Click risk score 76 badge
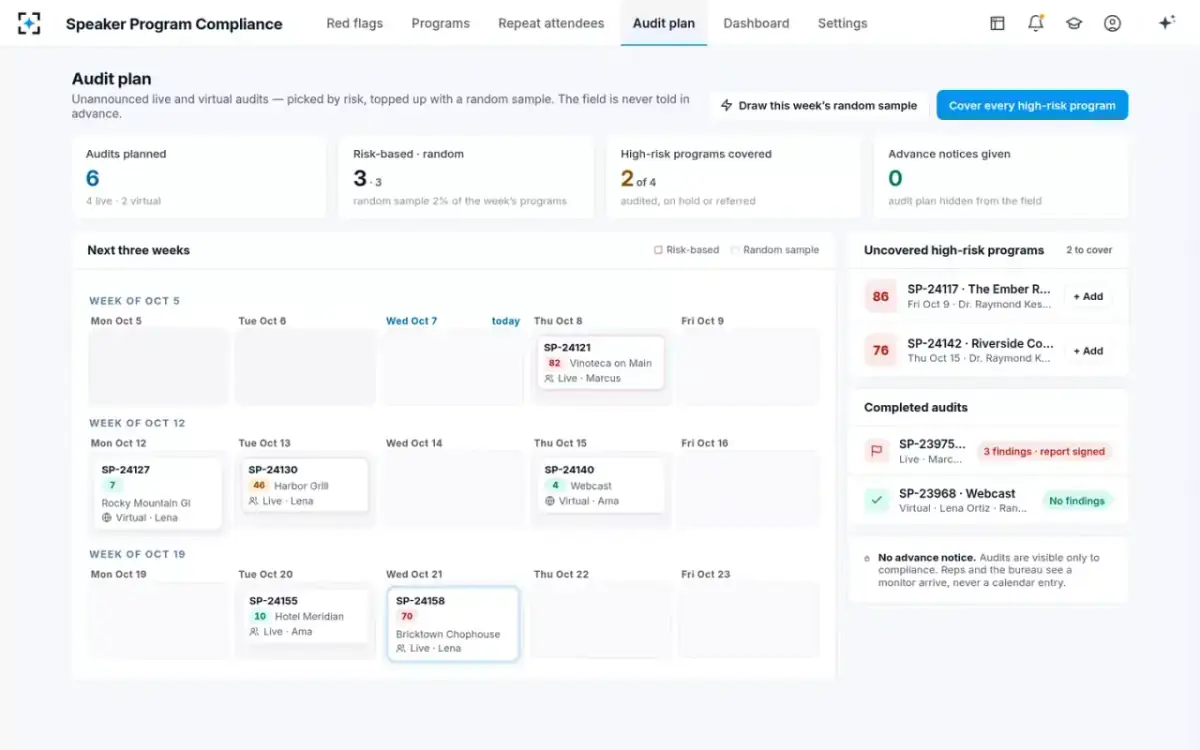This screenshot has width=1200, height=750. (x=881, y=350)
